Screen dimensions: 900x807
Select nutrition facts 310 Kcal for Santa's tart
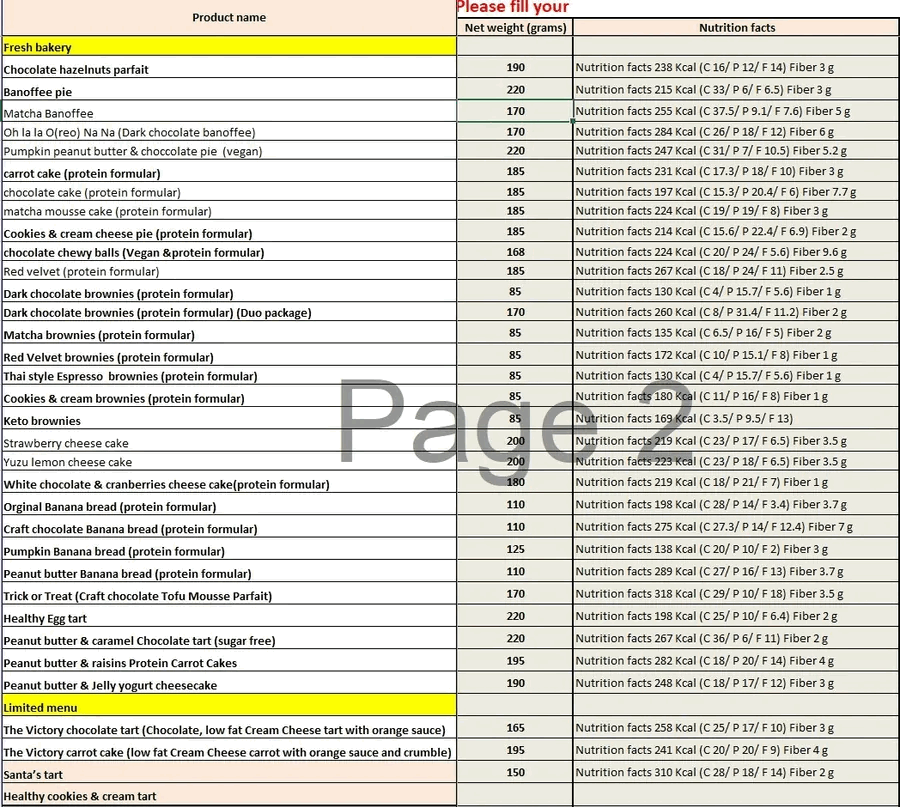tap(736, 773)
